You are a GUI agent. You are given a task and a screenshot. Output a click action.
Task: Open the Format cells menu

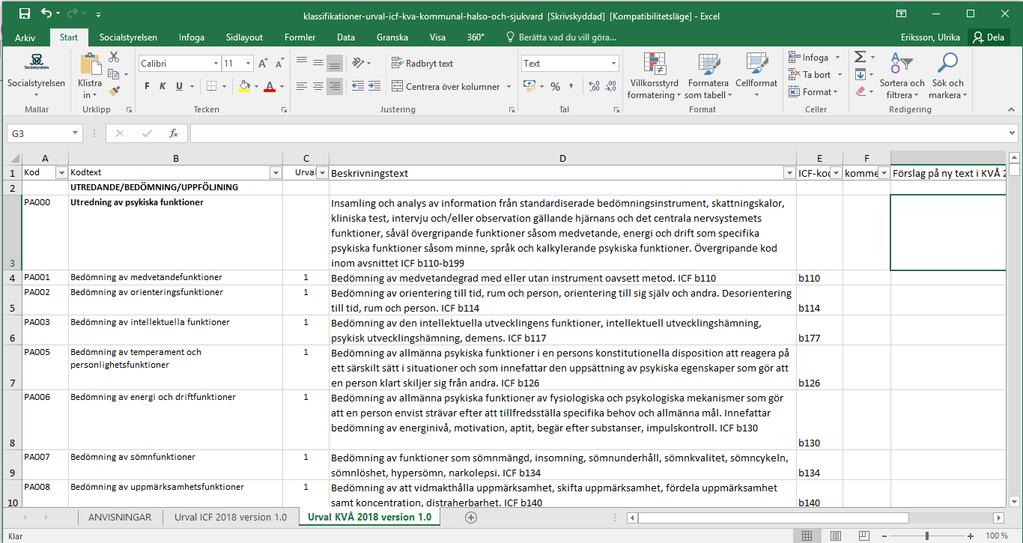[x=812, y=92]
